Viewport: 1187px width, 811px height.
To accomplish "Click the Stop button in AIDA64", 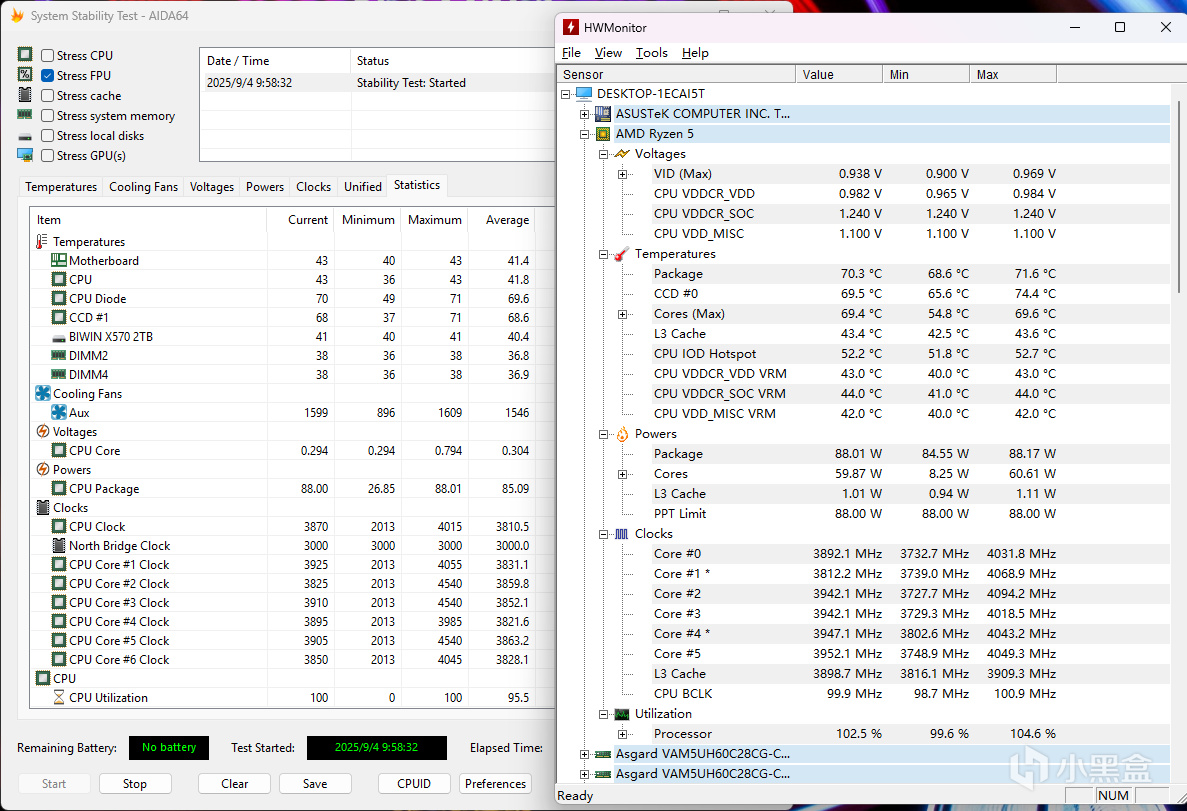I will tap(135, 784).
